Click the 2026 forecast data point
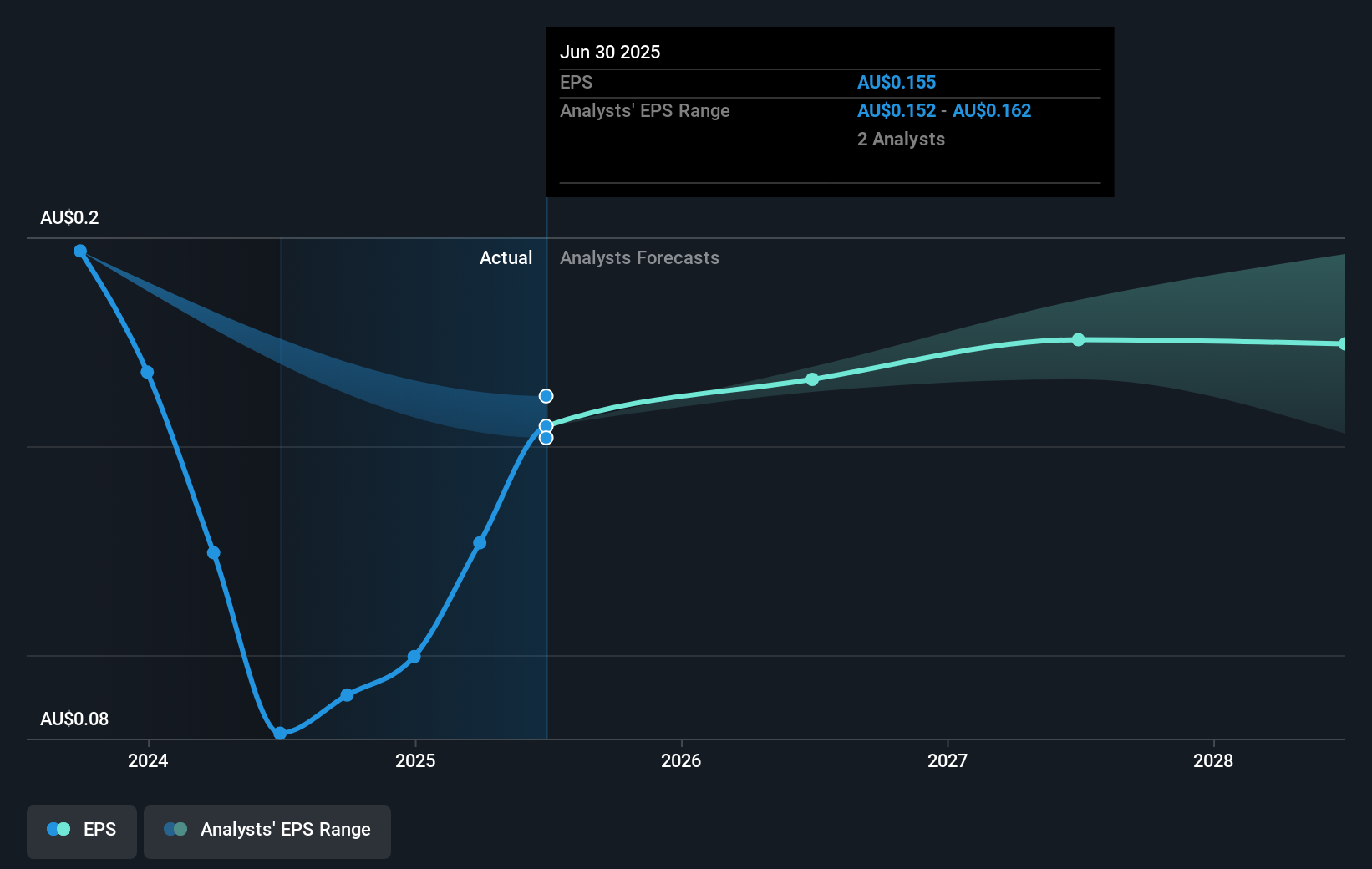Image resolution: width=1372 pixels, height=869 pixels. coord(811,379)
